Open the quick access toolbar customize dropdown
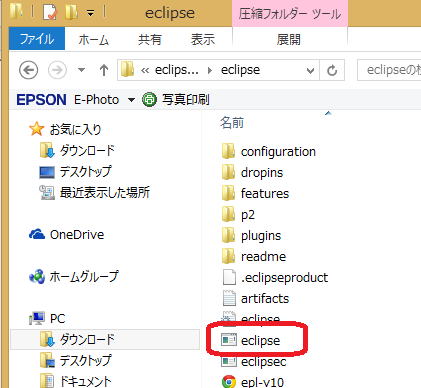 tap(90, 13)
